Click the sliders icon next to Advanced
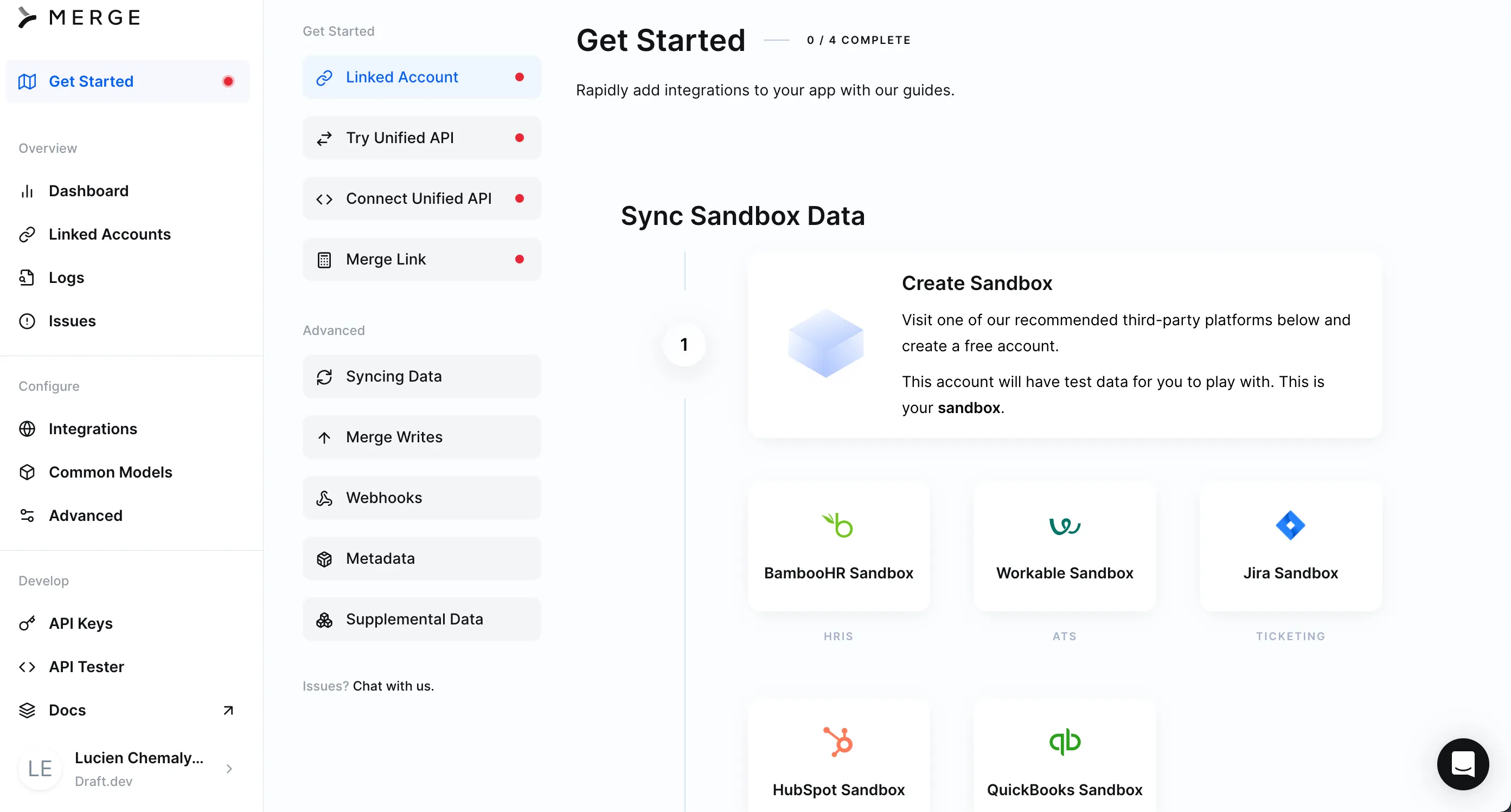Viewport: 1511px width, 812px height. click(x=27, y=516)
